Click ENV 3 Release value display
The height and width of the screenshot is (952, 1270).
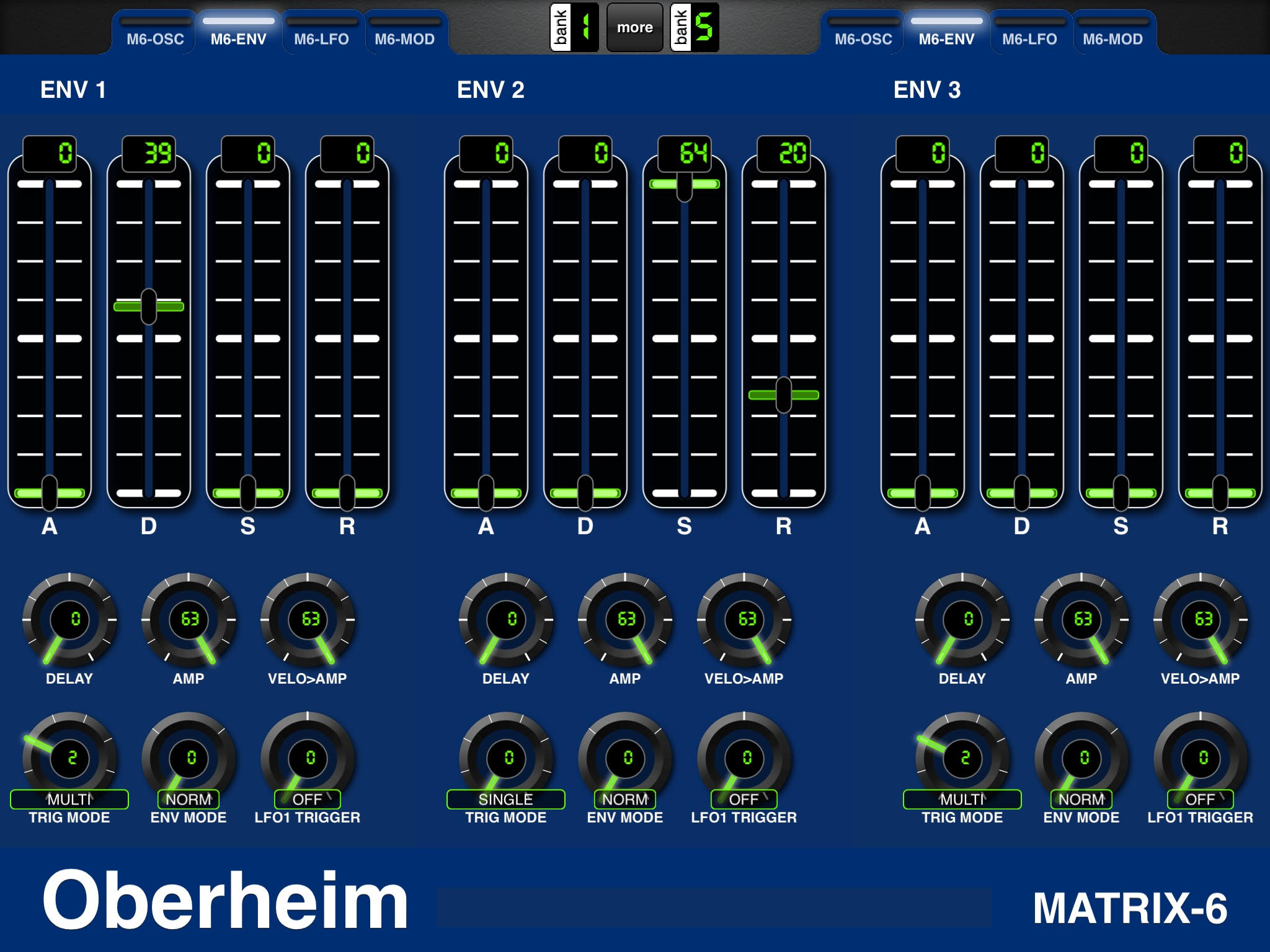pos(1220,153)
